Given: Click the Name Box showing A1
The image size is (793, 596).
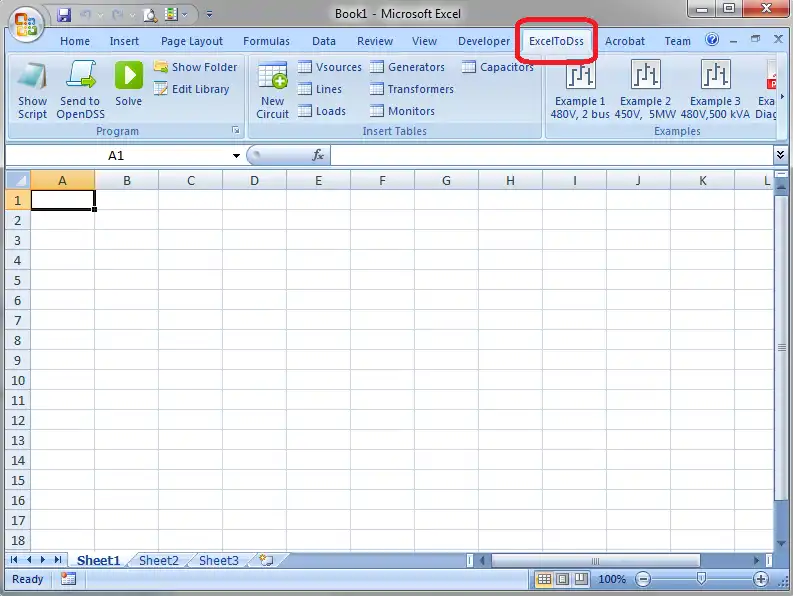Looking at the screenshot, I should [x=116, y=155].
